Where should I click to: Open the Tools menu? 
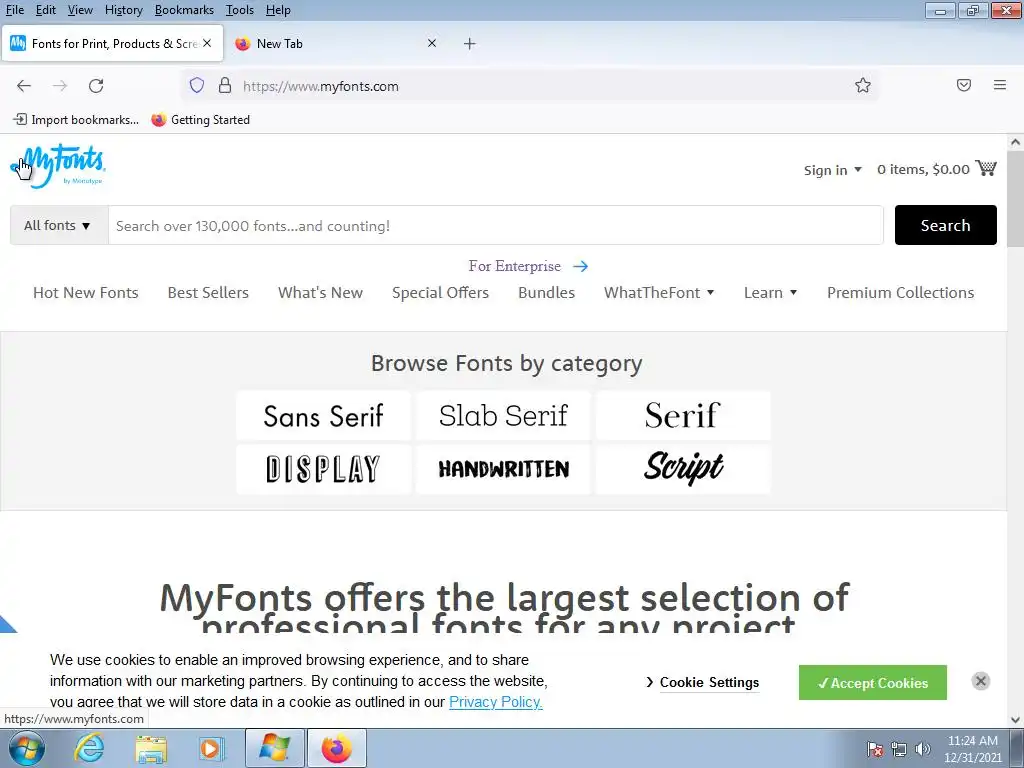pos(240,10)
